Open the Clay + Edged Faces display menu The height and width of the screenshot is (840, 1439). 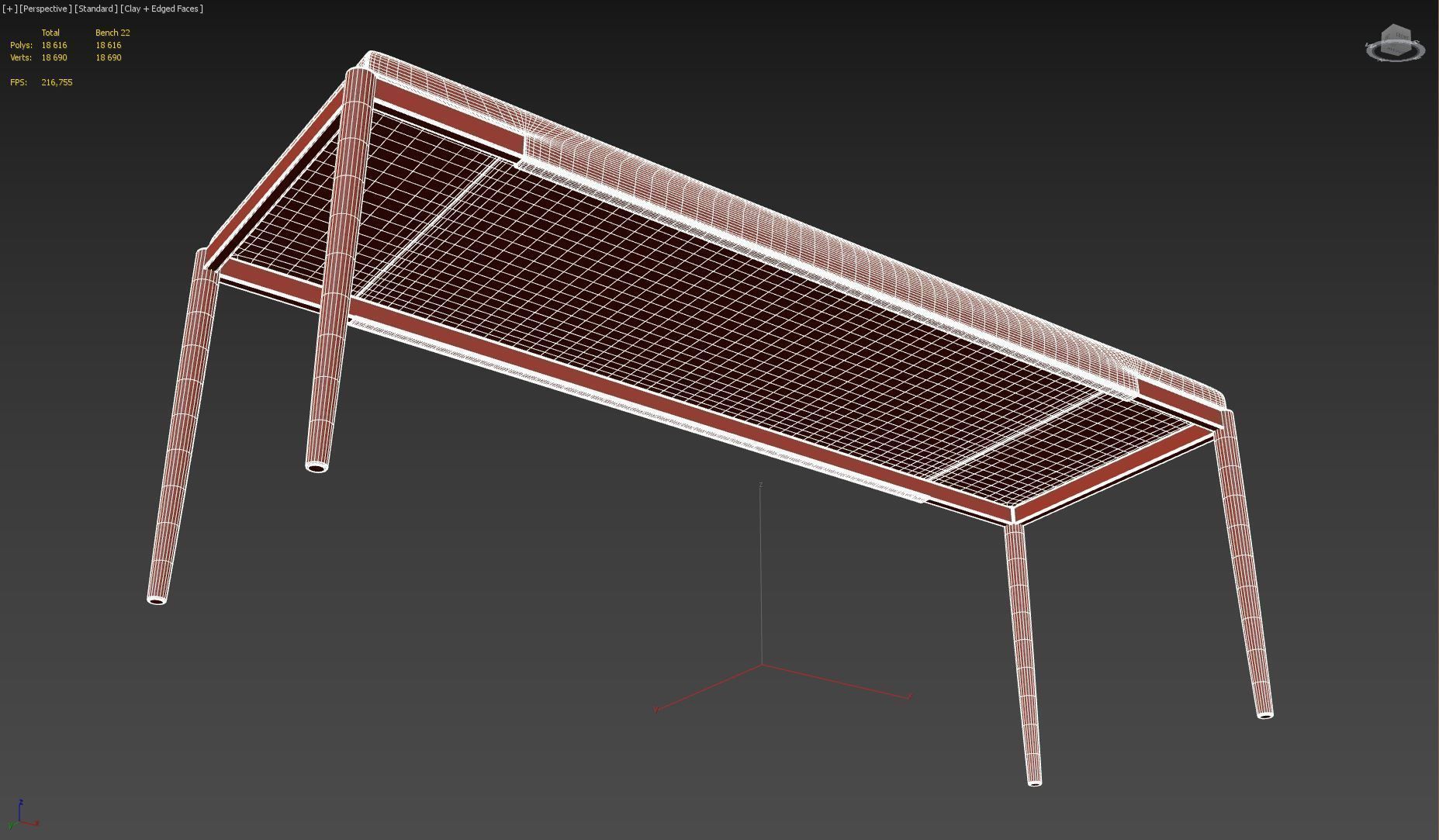pos(161,9)
